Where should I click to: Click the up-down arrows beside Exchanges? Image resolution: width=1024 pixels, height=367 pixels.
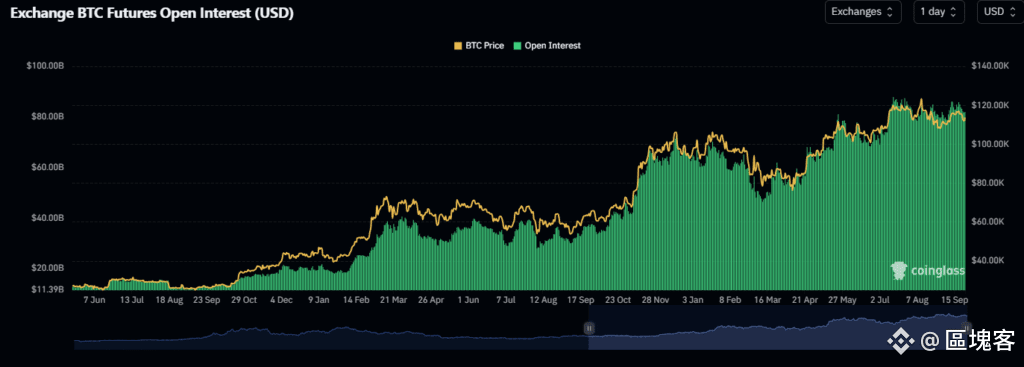click(889, 12)
